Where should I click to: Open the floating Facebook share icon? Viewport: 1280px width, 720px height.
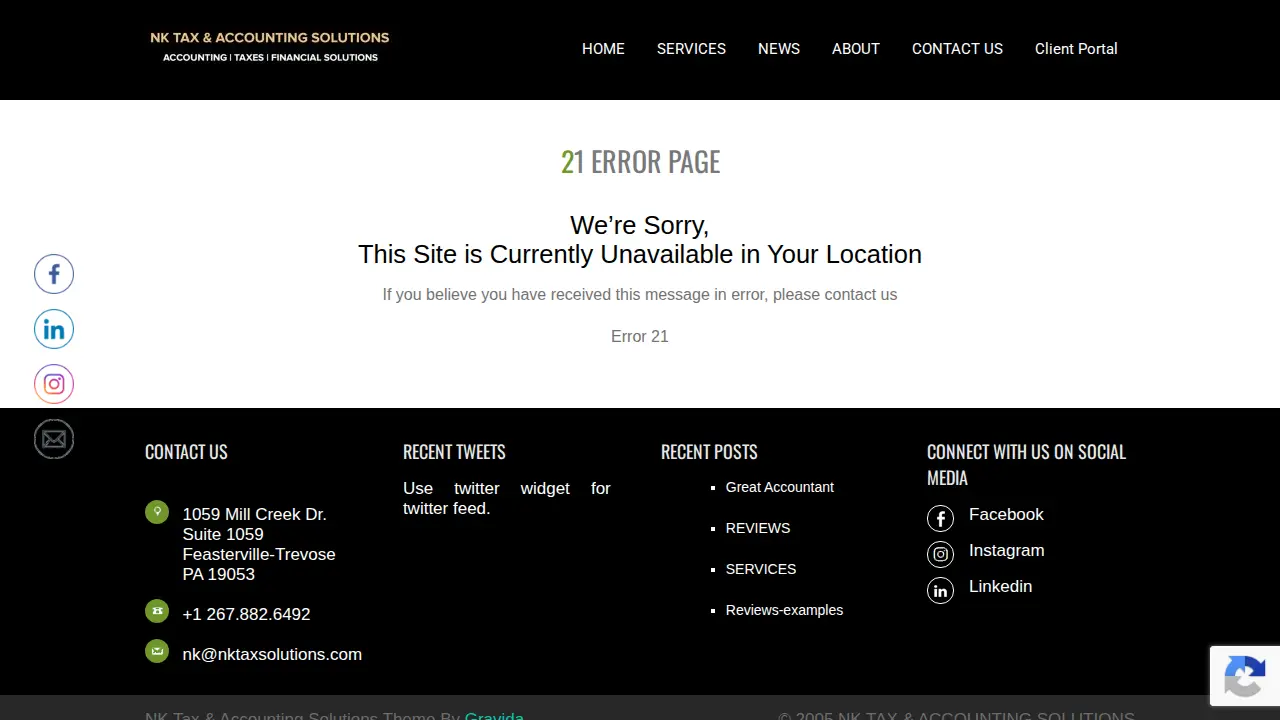[x=54, y=274]
